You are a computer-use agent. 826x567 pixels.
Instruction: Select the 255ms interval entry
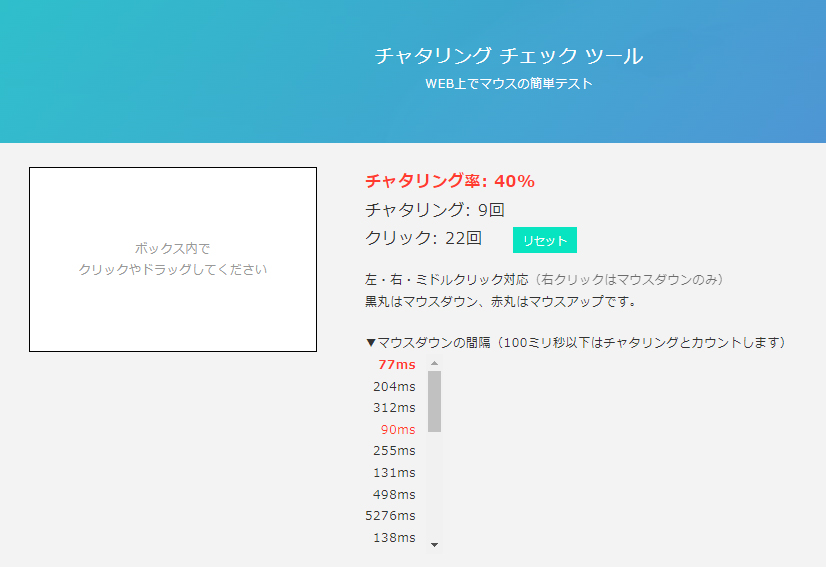(394, 451)
